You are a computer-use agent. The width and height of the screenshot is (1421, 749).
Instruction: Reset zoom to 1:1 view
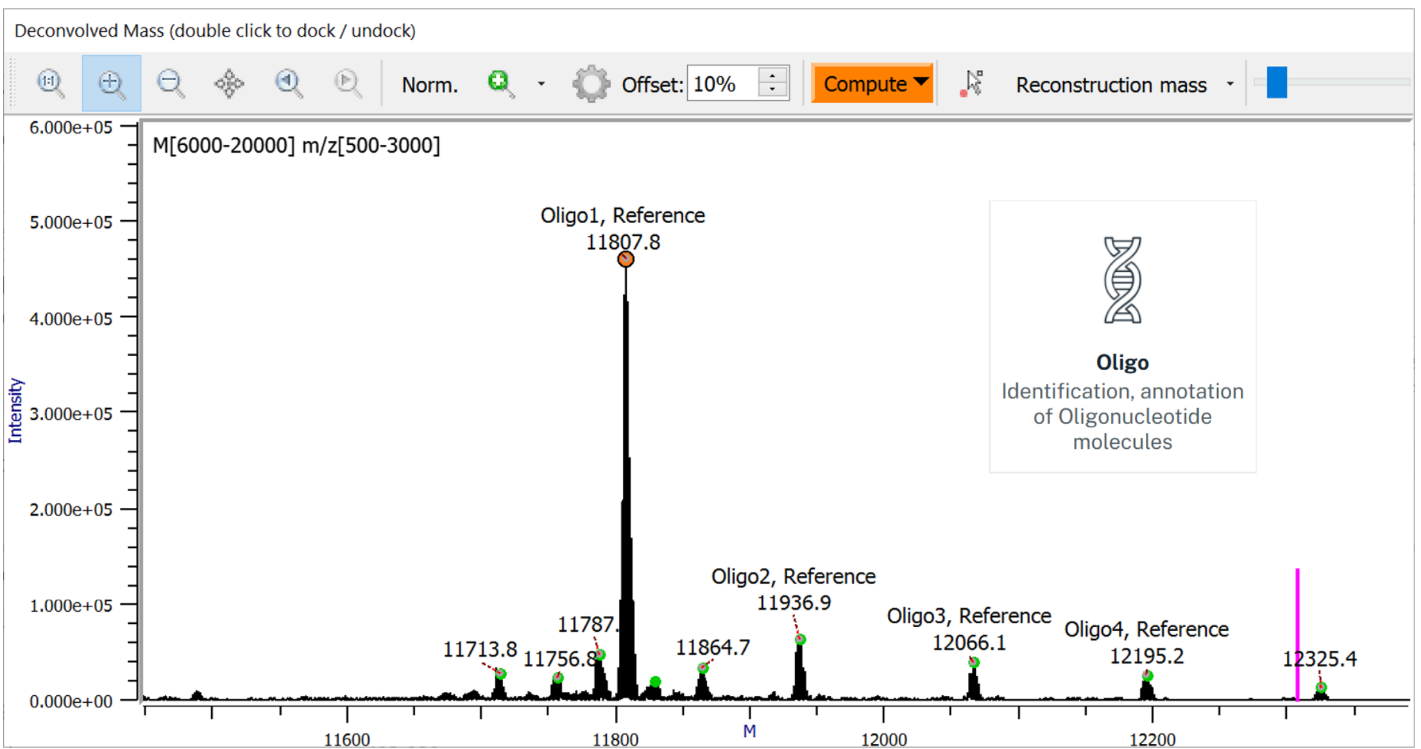tap(51, 83)
